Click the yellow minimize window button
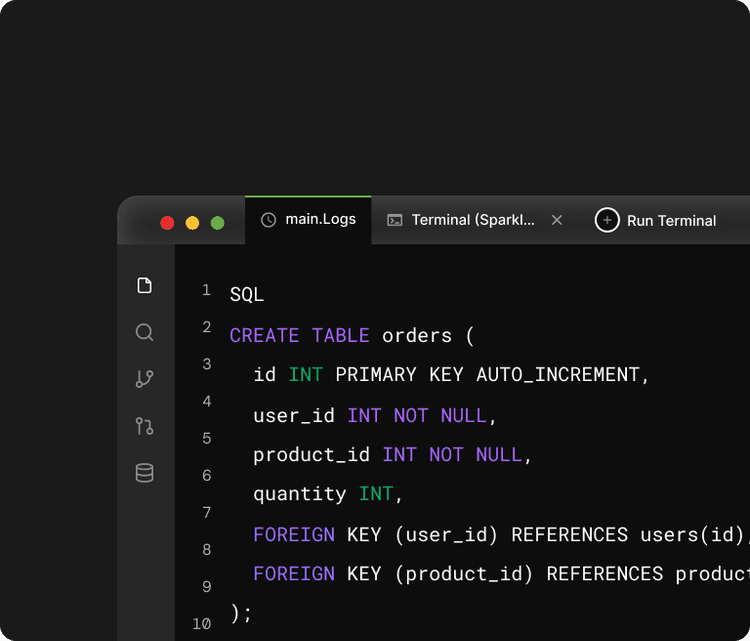750x641 pixels. click(192, 223)
